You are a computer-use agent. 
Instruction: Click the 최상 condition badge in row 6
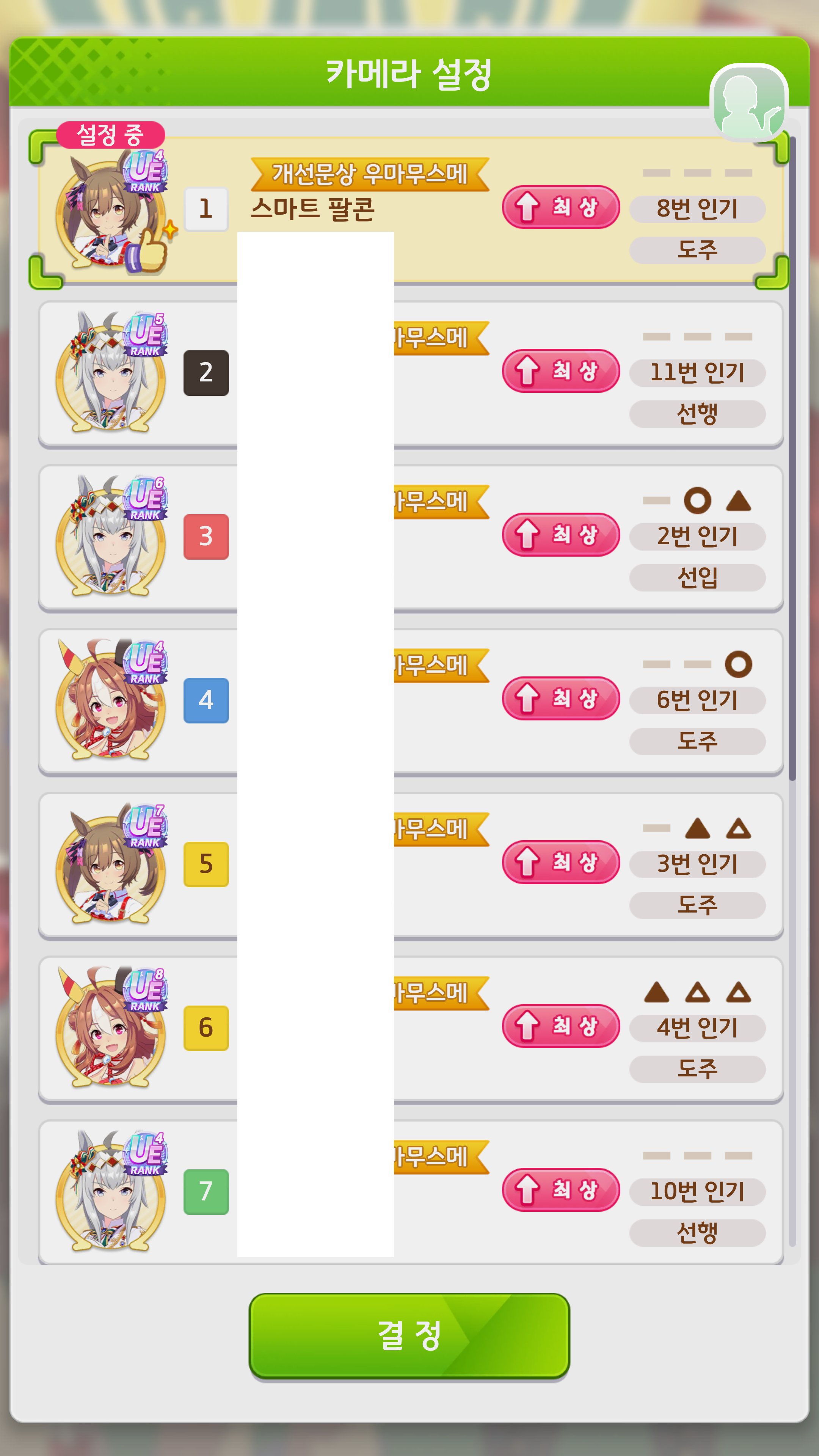561,1025
